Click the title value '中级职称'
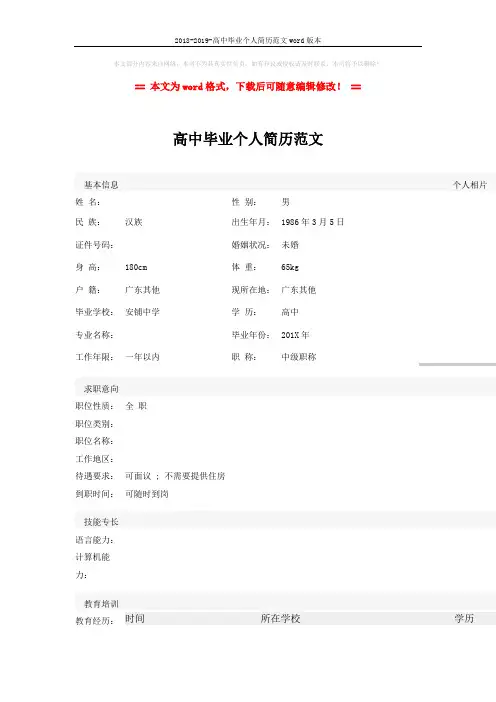 299,357
